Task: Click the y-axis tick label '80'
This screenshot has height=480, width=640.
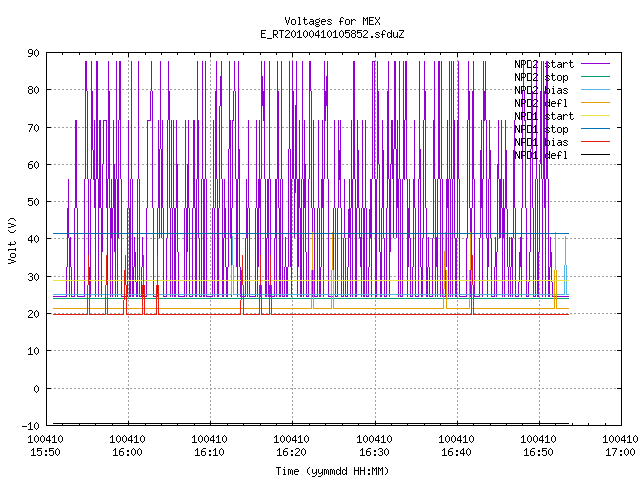Action: (34, 90)
